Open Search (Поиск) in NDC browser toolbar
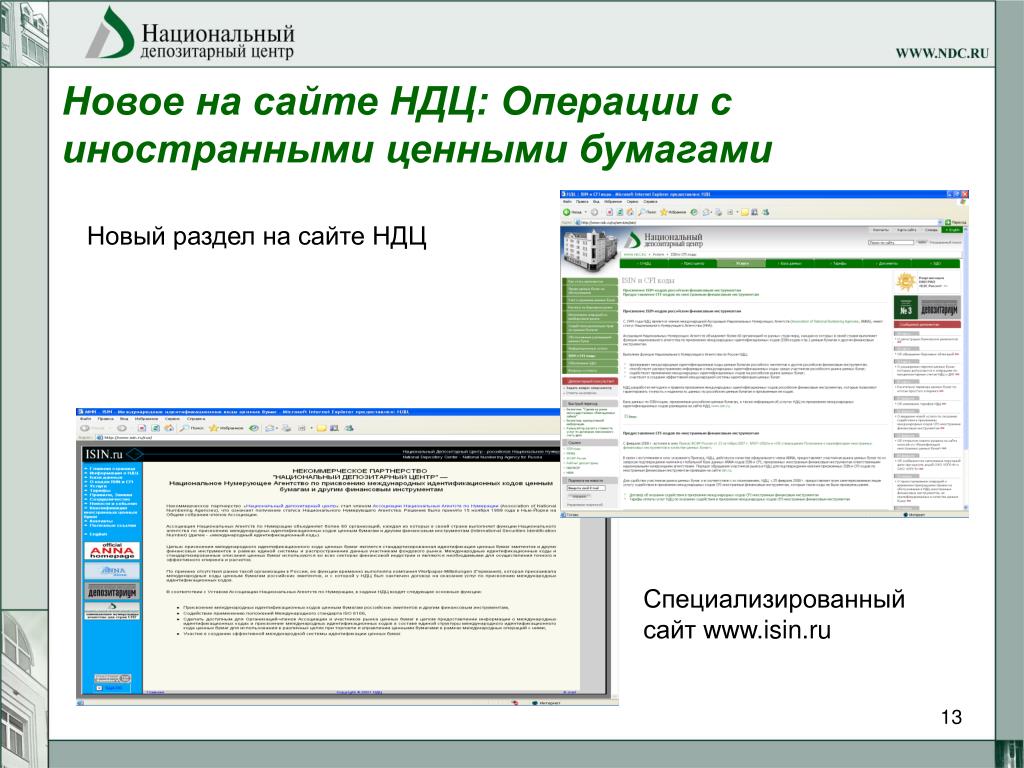This screenshot has height=768, width=1024. [647, 212]
